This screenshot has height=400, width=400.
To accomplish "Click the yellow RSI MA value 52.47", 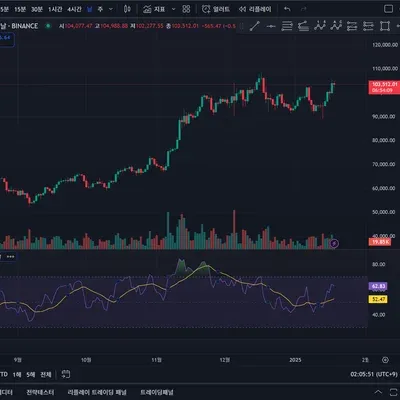I will (378, 299).
